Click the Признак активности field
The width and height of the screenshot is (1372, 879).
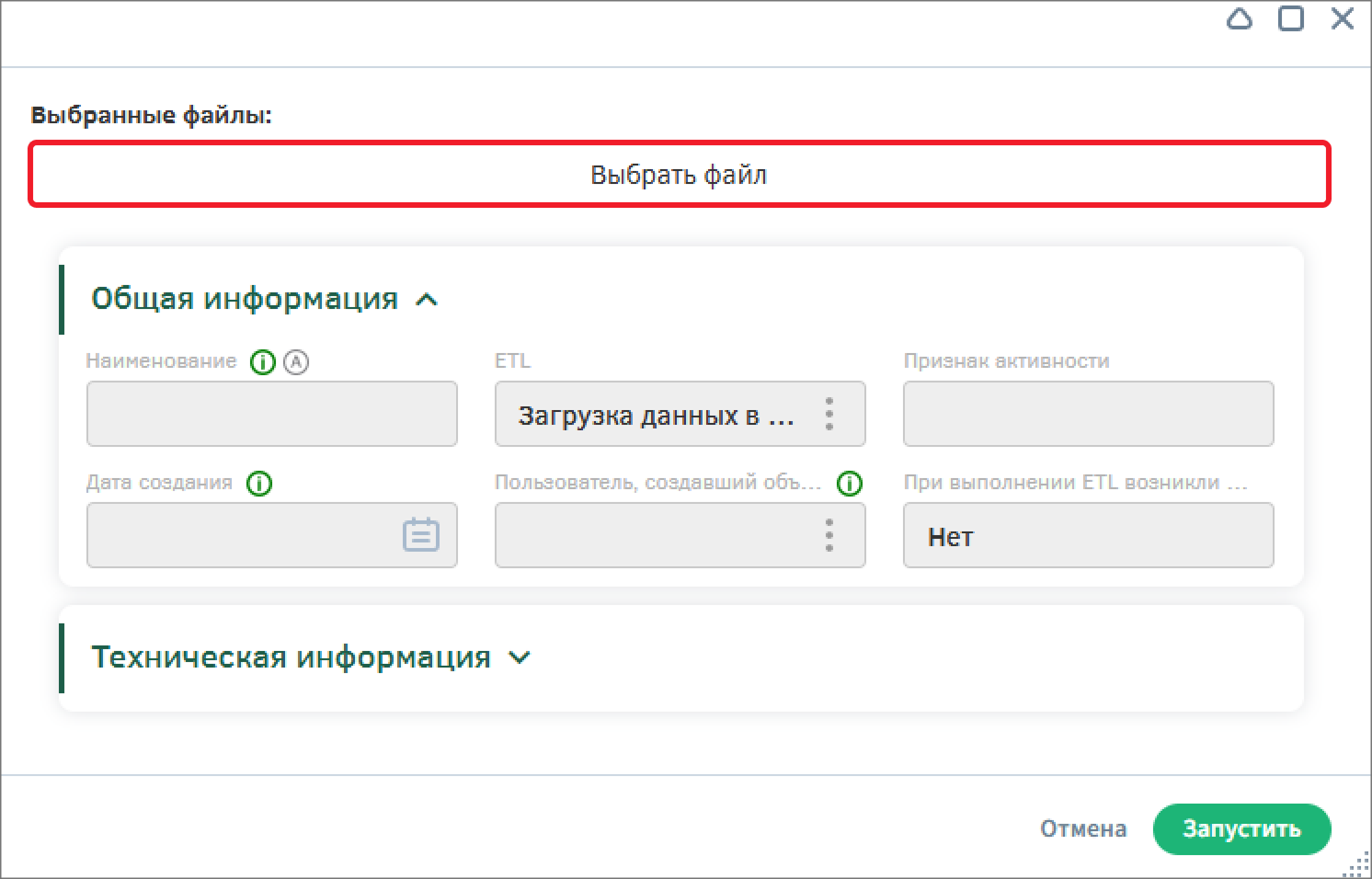click(x=1088, y=415)
